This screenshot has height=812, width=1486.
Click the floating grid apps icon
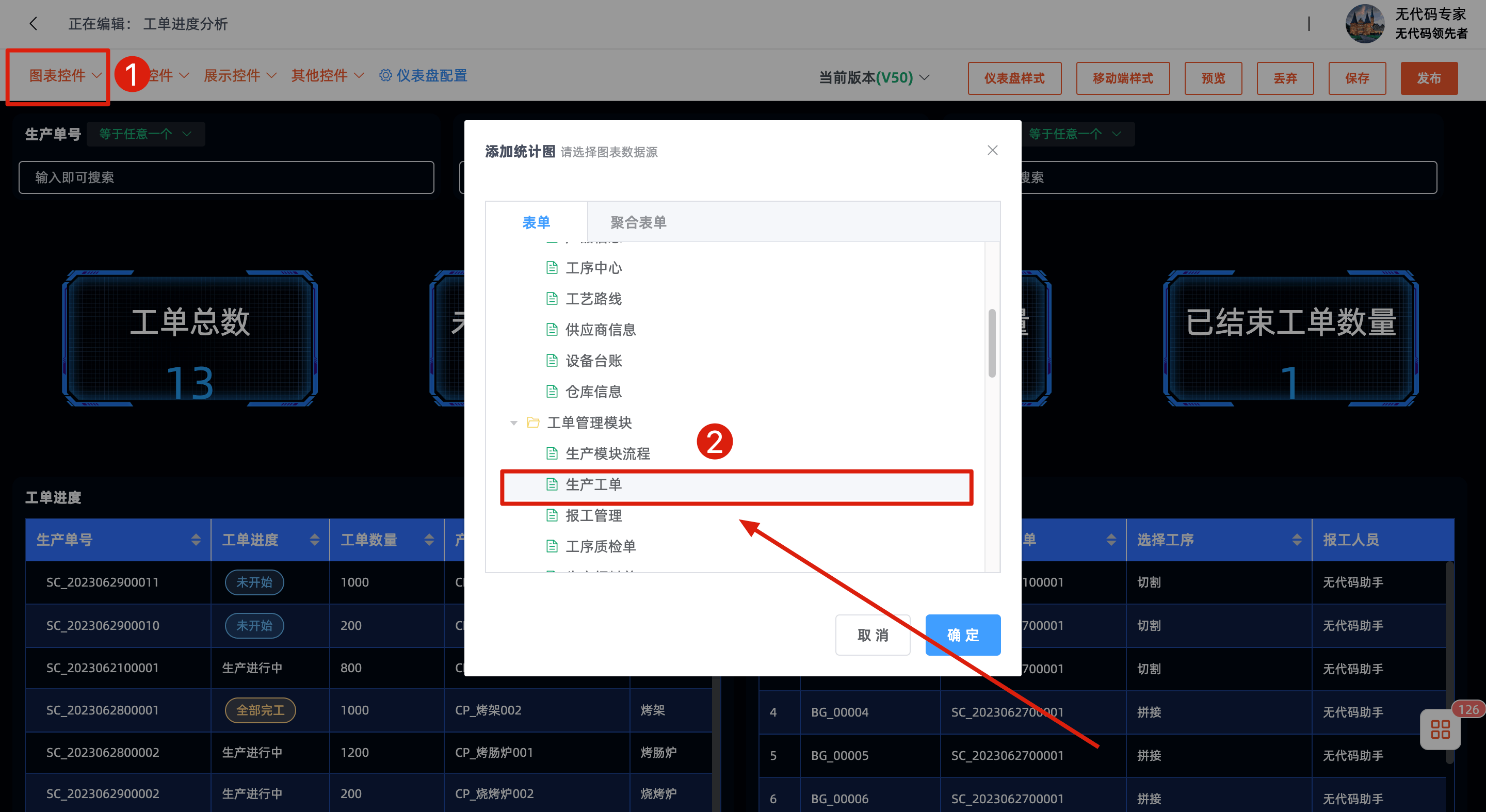click(x=1440, y=729)
